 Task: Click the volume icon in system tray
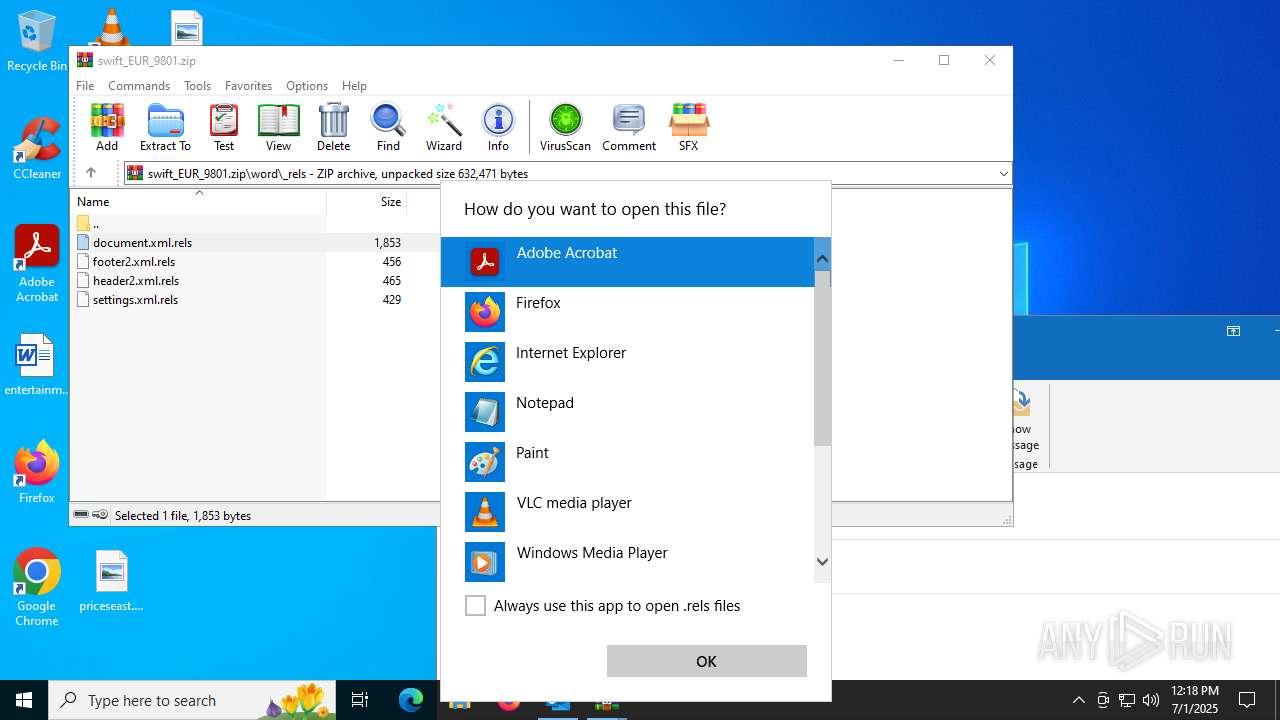[1151, 700]
